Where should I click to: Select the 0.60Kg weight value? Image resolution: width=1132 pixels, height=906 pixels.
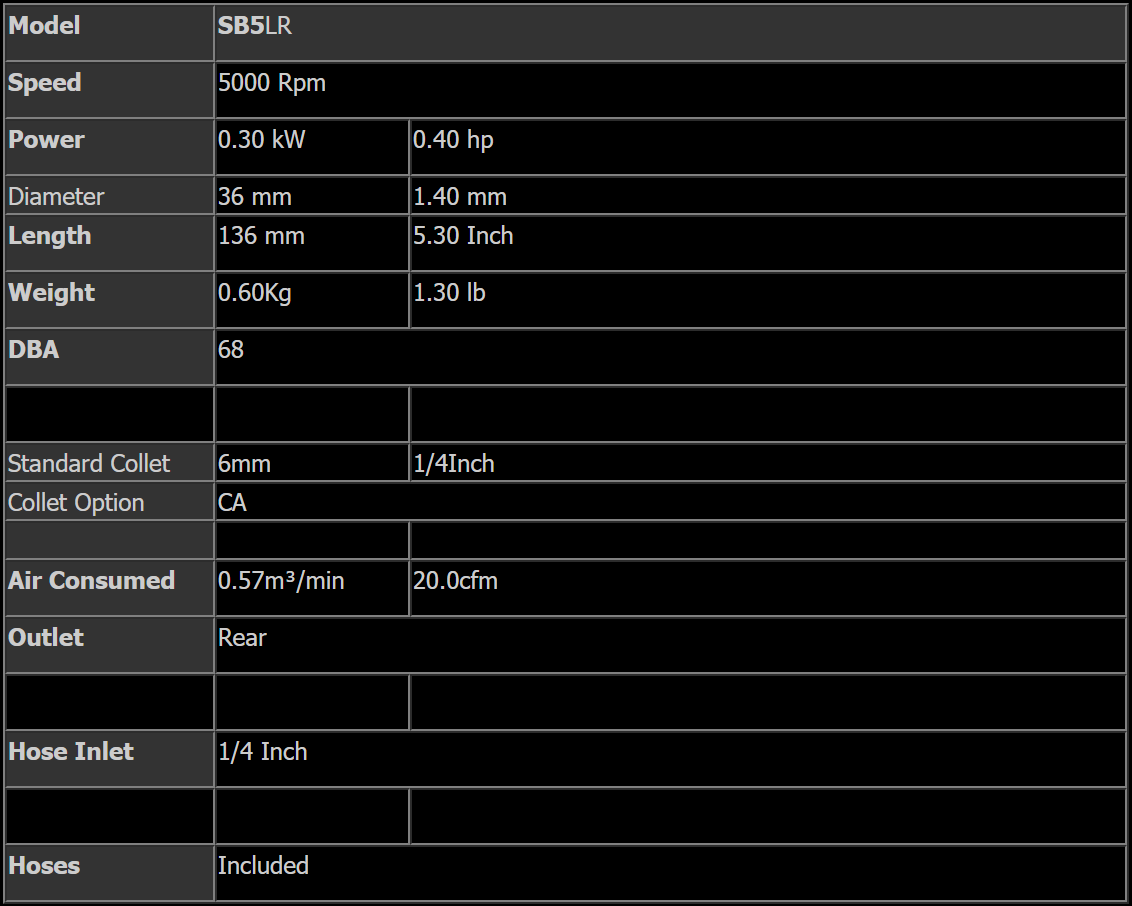coord(254,293)
